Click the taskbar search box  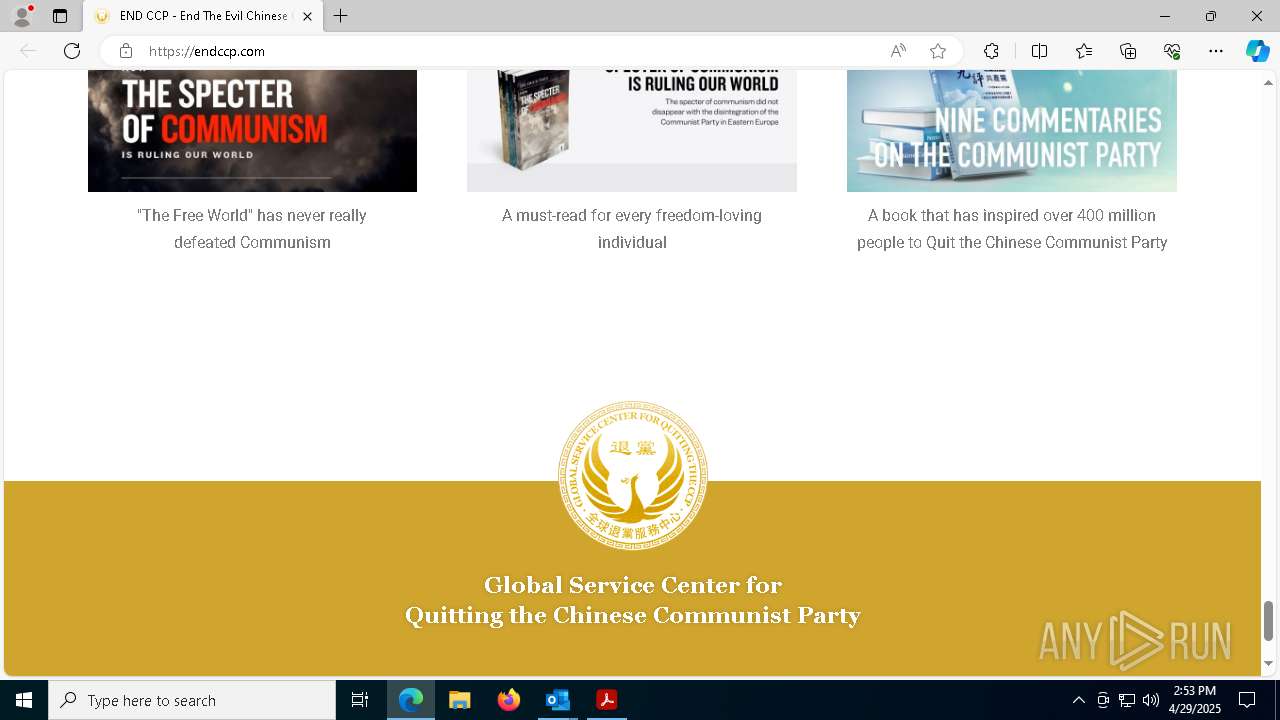(x=192, y=700)
